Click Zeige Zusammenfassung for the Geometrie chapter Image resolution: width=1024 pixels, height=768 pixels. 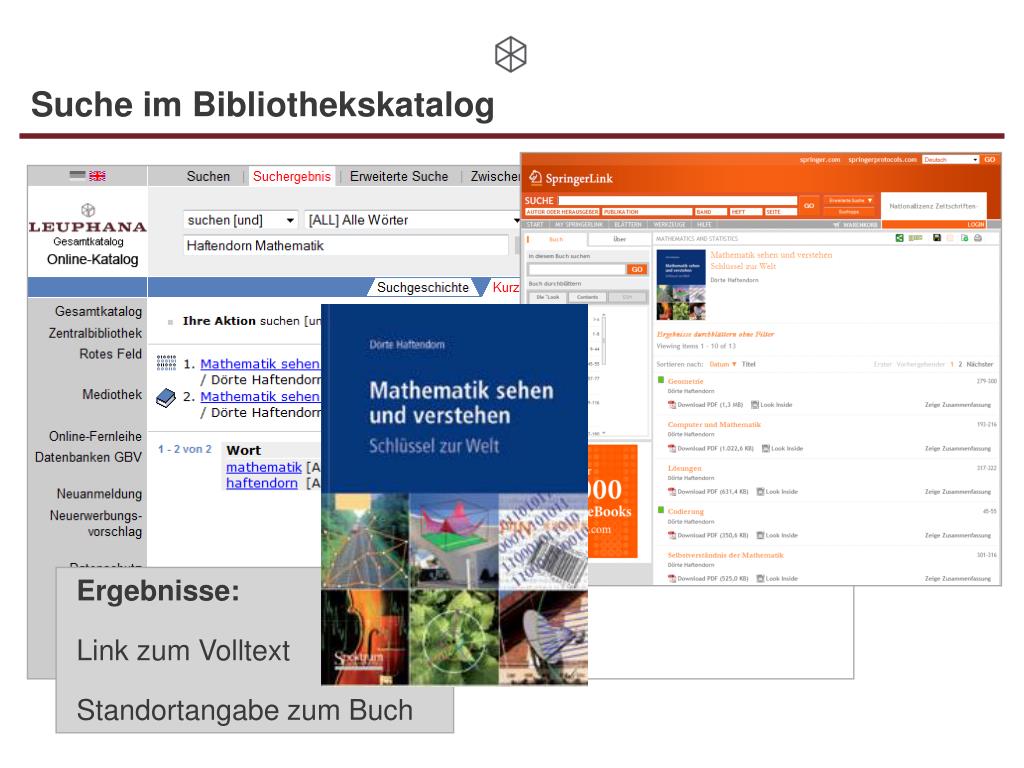[957, 405]
